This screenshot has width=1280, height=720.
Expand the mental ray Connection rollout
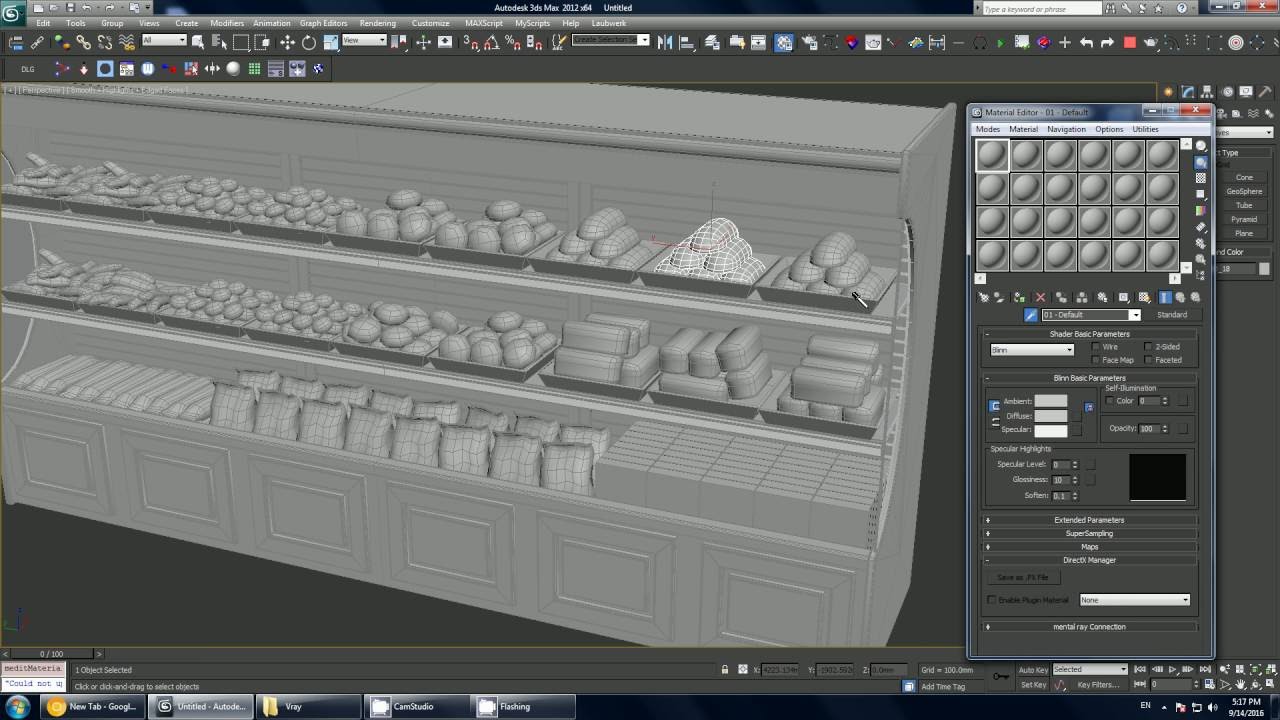point(1090,627)
